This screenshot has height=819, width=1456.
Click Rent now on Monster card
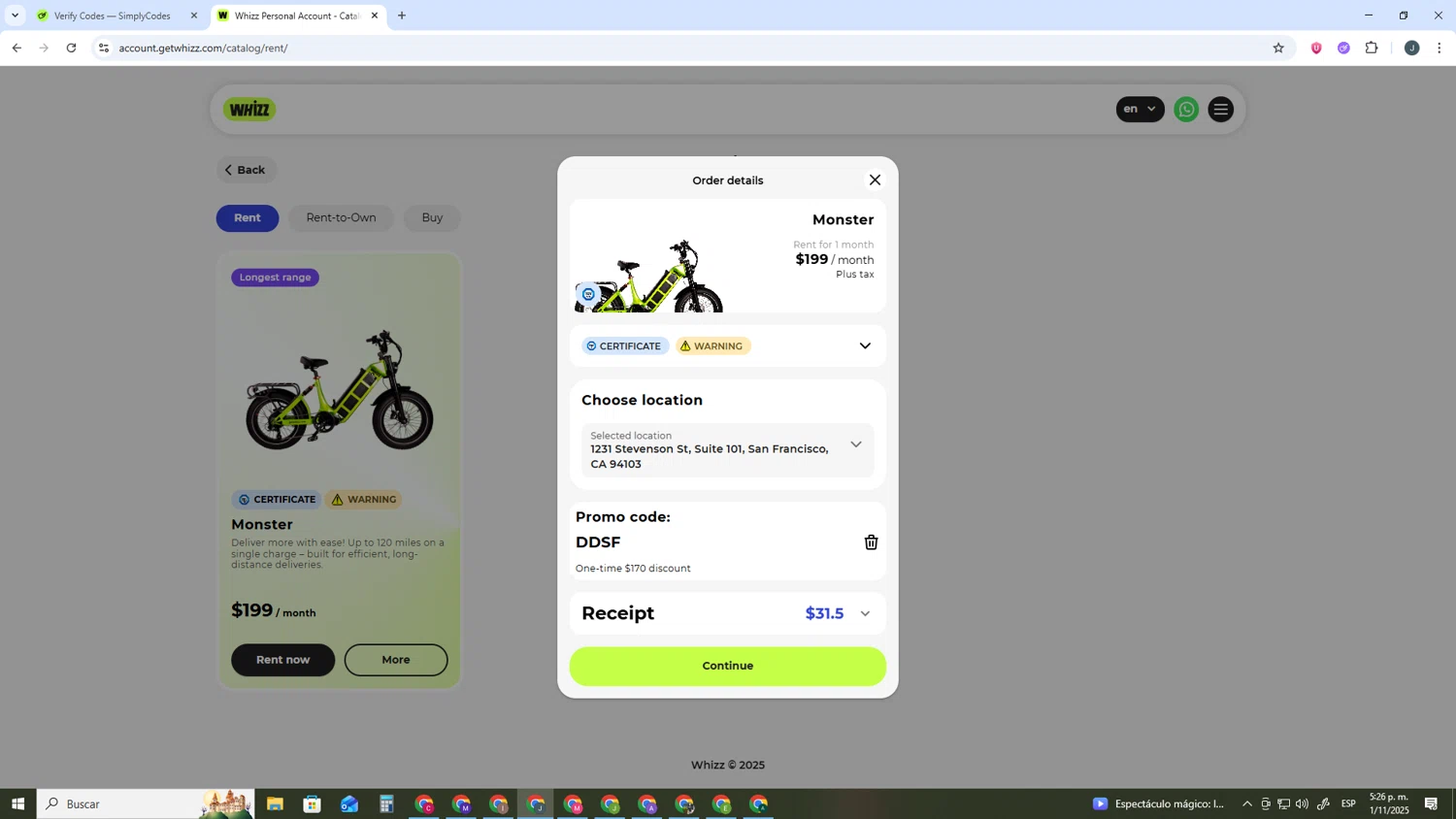point(283,660)
